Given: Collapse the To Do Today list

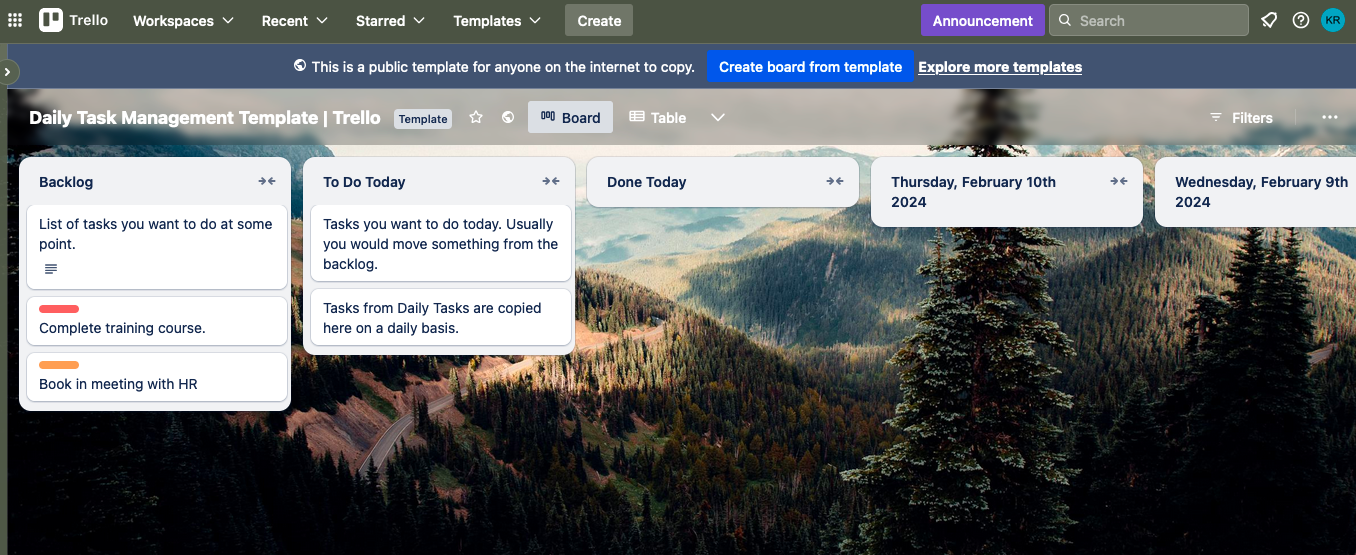Looking at the screenshot, I should [x=551, y=182].
